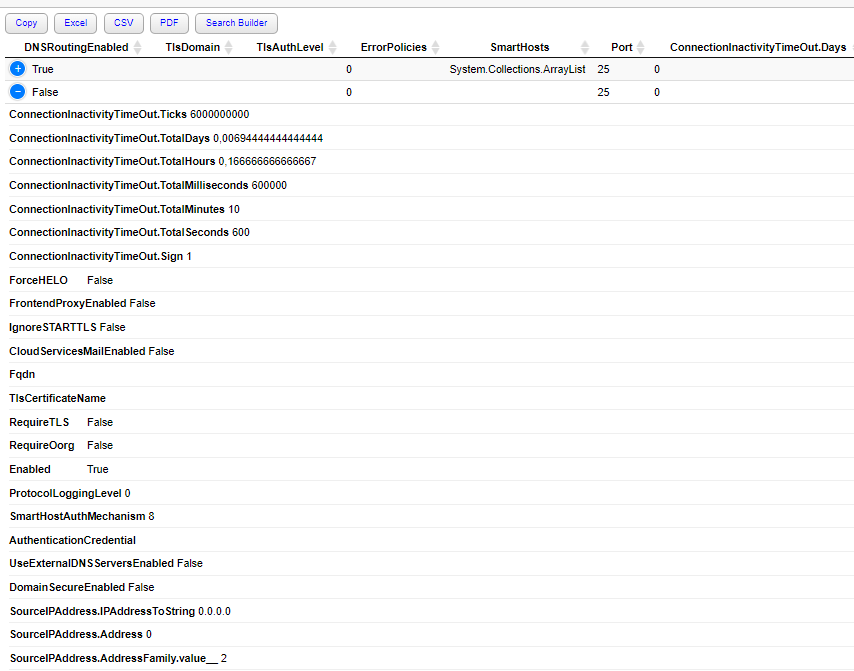Click IgnoreSTARTTLS False row

429,327
